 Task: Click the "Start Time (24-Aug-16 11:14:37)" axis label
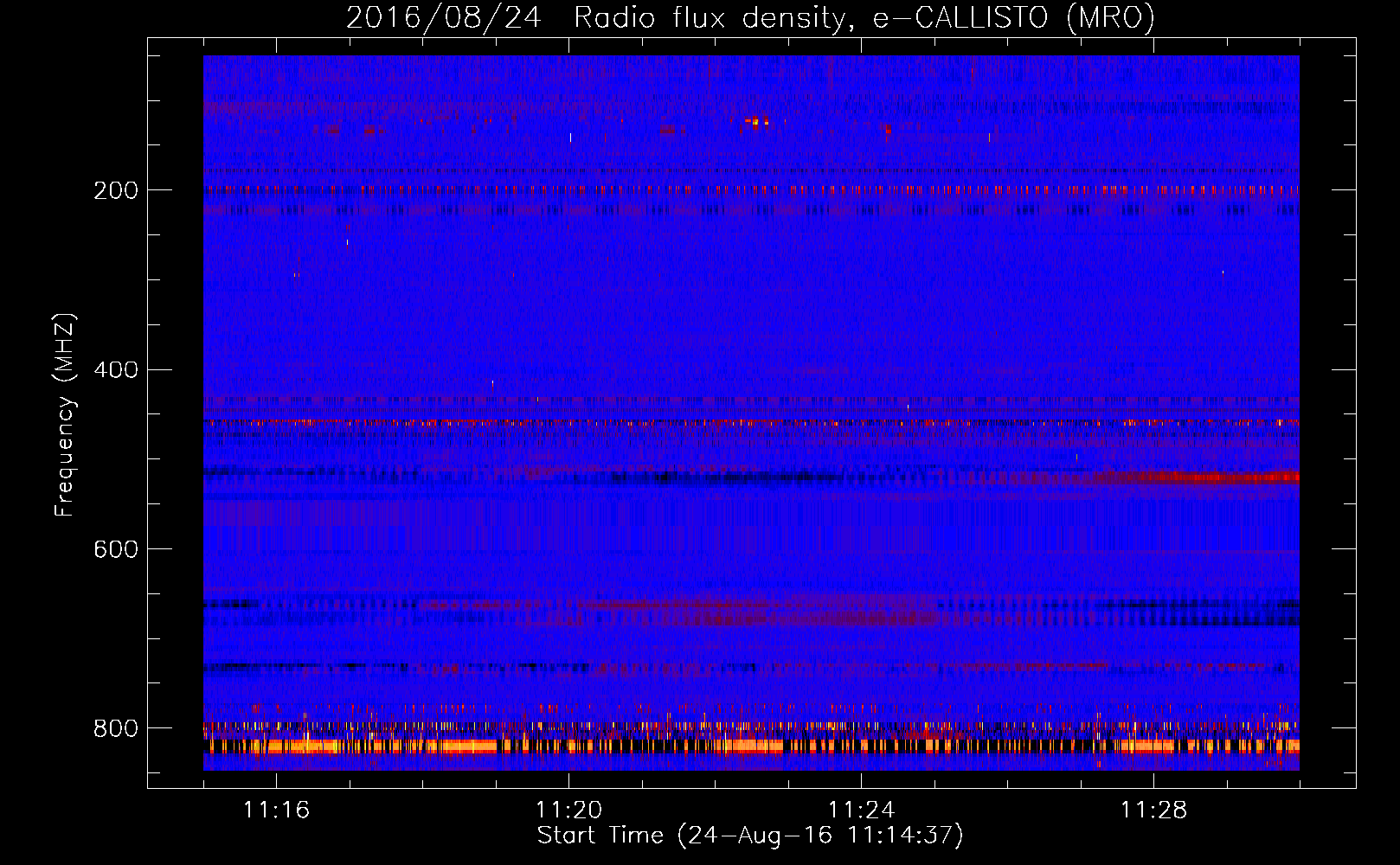click(x=750, y=836)
